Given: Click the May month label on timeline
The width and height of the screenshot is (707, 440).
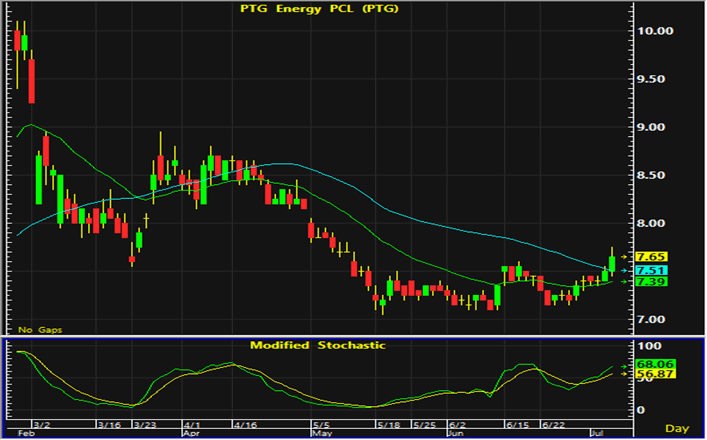Looking at the screenshot, I should [x=322, y=434].
